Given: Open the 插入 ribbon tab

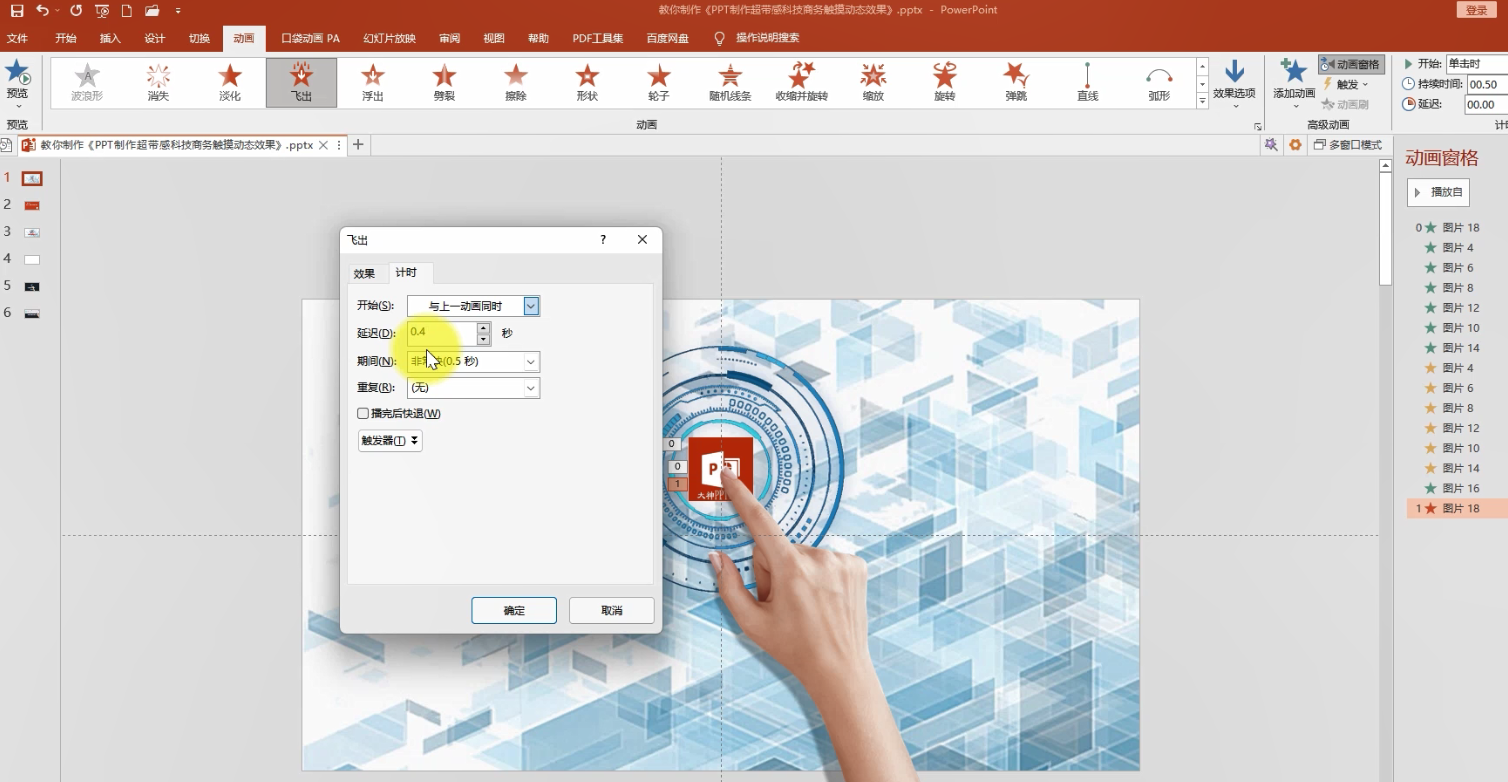Looking at the screenshot, I should [x=110, y=38].
